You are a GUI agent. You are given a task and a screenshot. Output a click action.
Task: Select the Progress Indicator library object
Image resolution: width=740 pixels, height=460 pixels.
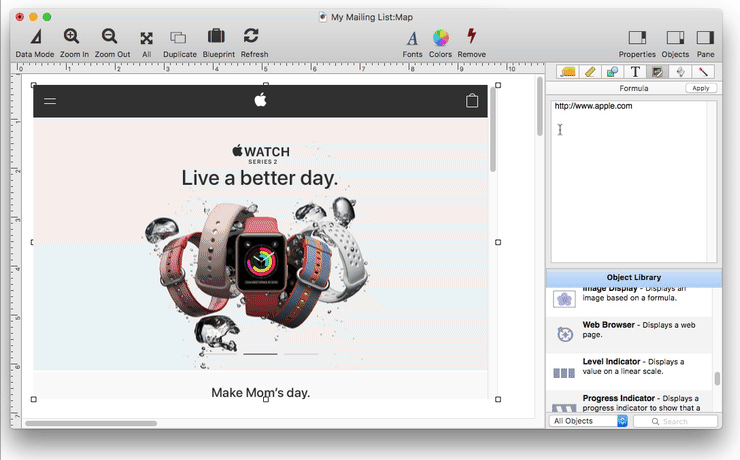(629, 402)
